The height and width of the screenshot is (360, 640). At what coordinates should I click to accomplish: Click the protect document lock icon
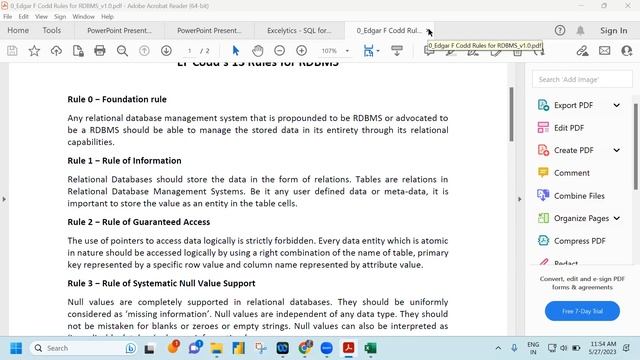(x=78, y=51)
